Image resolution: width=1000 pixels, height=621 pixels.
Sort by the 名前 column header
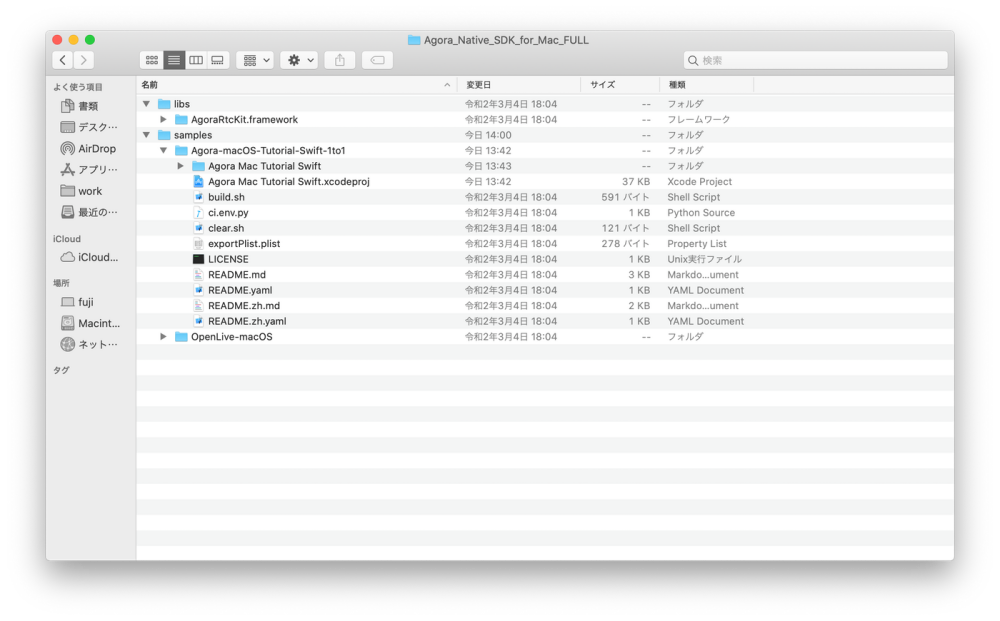click(x=297, y=85)
